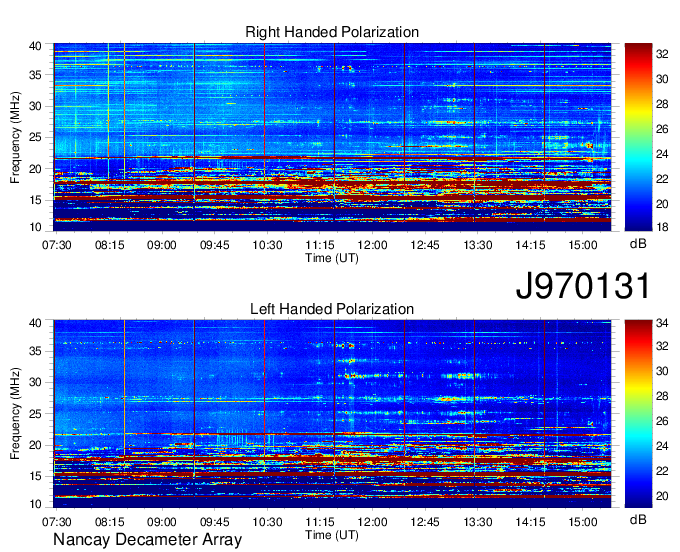Click the 40 MHz tick on top frequency axis
Screen dimensions: 680x552
pyautogui.click(x=35, y=46)
